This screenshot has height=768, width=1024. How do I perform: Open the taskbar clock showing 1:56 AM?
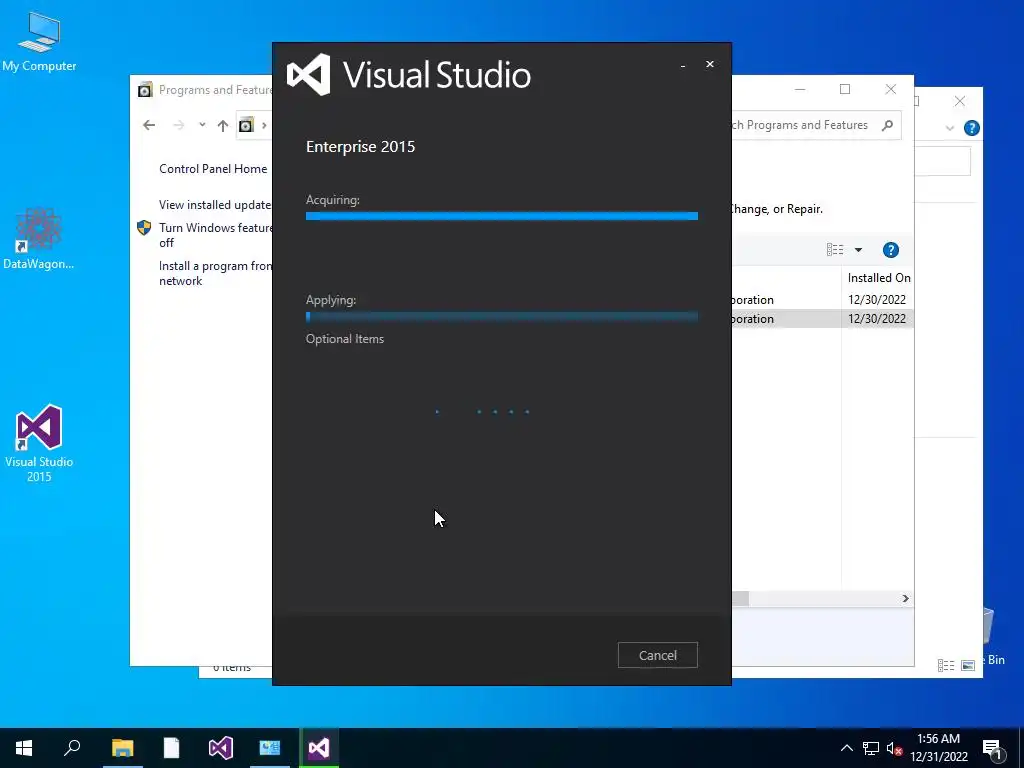pyautogui.click(x=938, y=748)
